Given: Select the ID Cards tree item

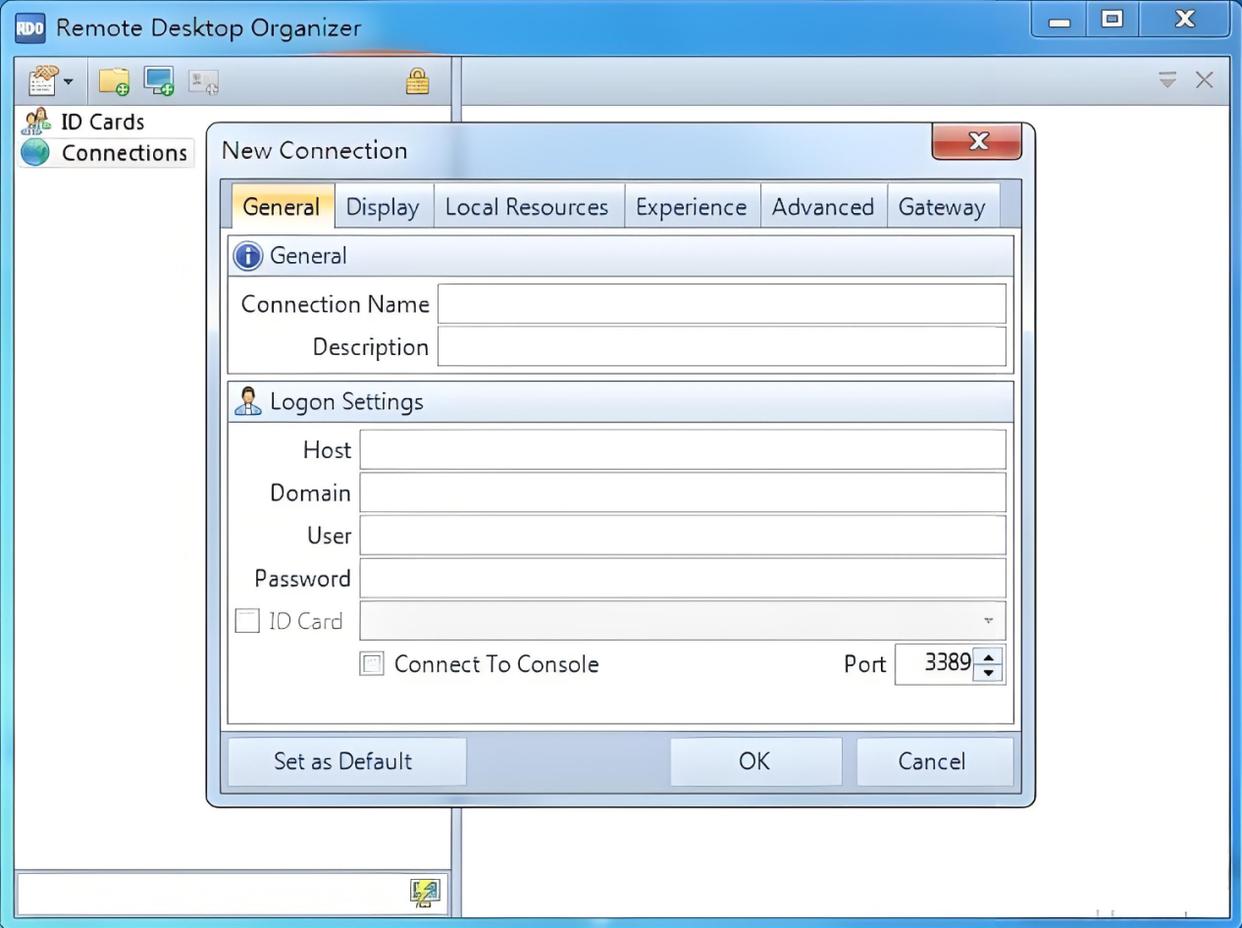Looking at the screenshot, I should click(102, 122).
